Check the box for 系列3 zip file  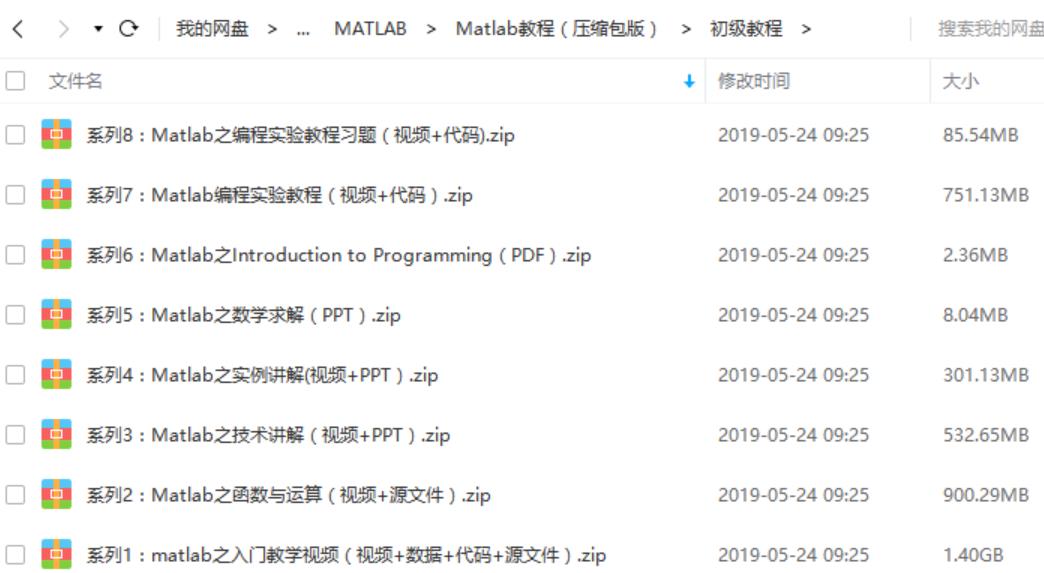(15, 435)
